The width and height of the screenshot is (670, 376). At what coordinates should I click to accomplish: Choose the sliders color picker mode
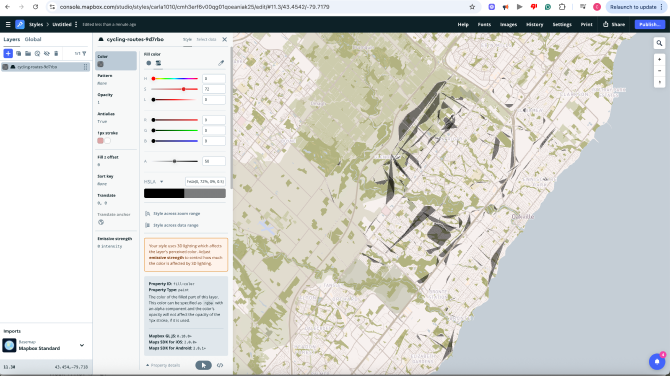pos(158,63)
